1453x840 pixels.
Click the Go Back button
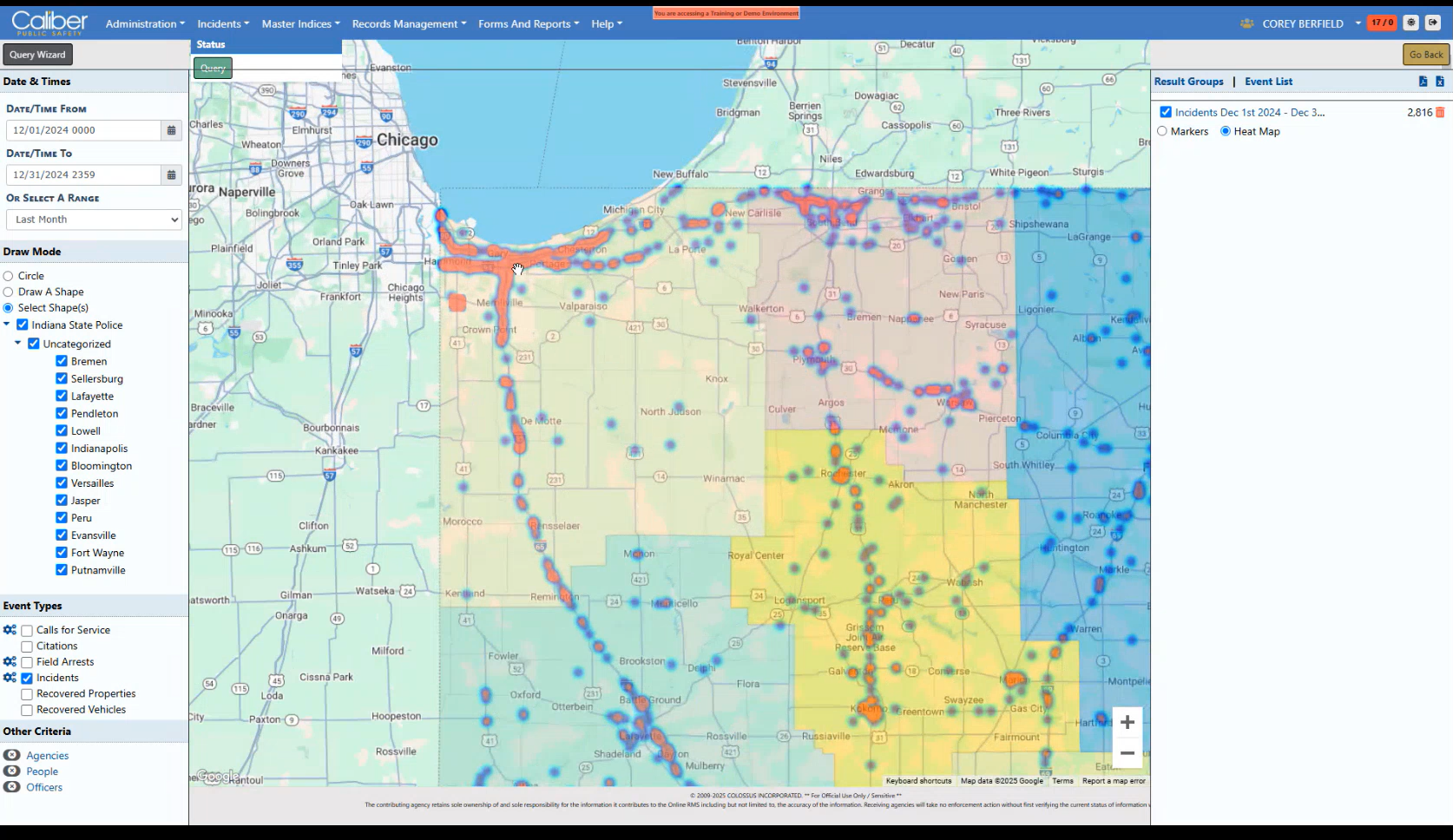click(1426, 55)
